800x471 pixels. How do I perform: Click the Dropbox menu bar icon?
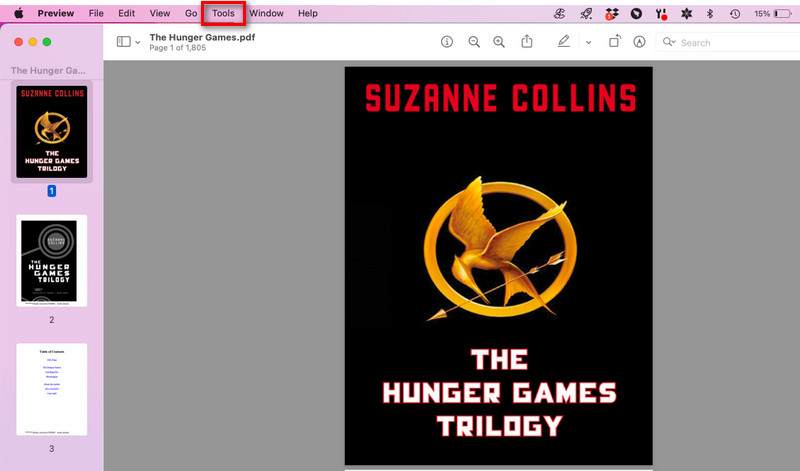pyautogui.click(x=611, y=14)
